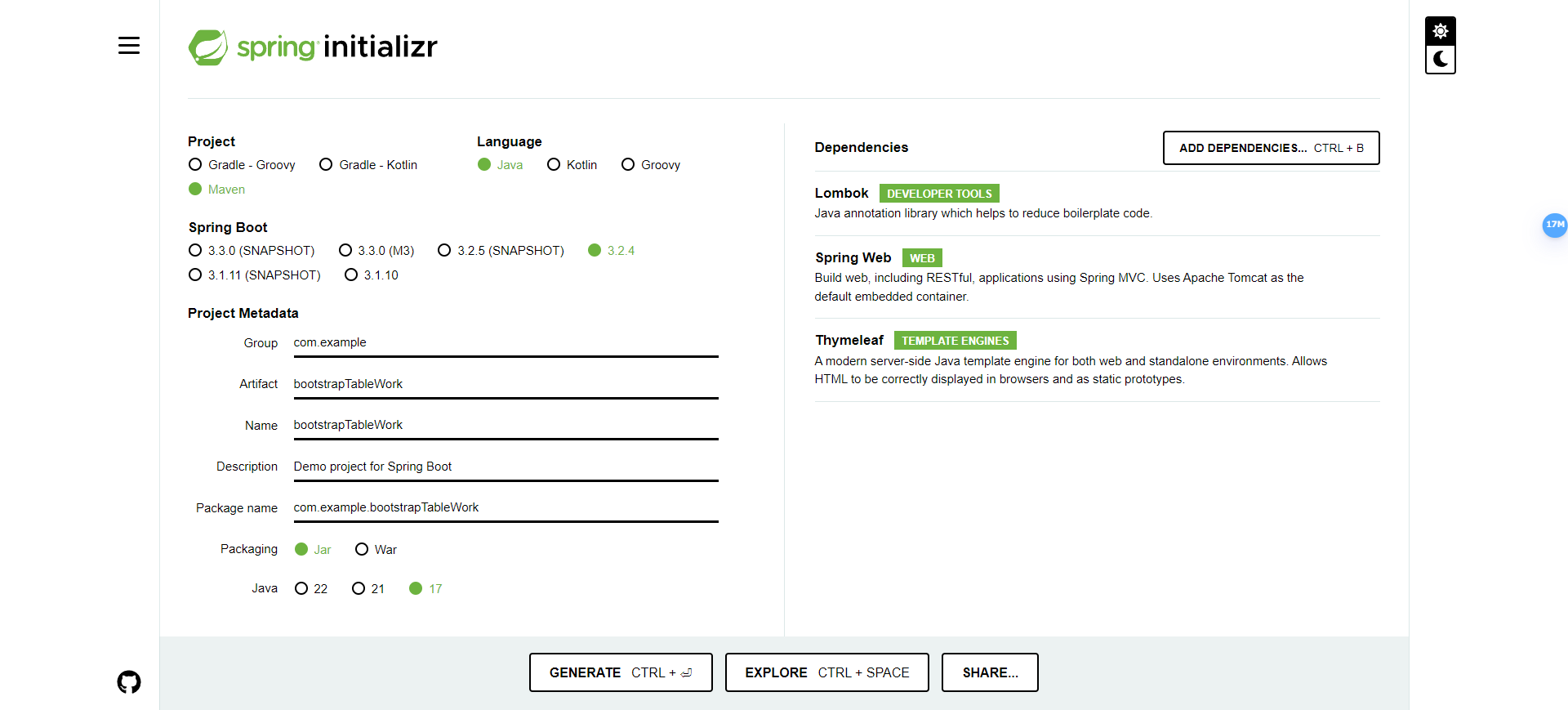Click the Project Metadata heading

tap(243, 314)
